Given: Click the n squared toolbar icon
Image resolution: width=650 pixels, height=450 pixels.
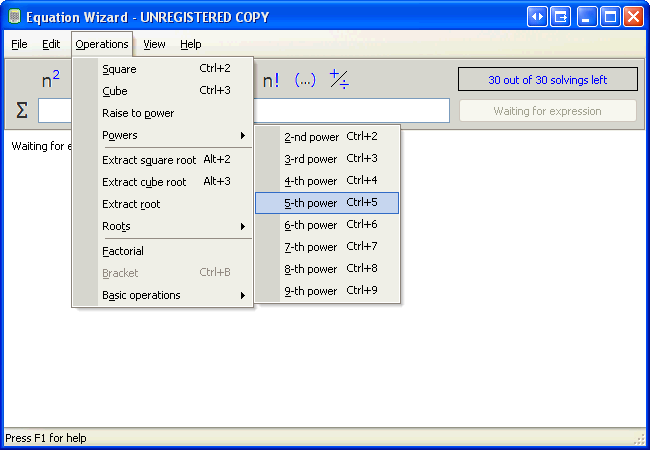Looking at the screenshot, I should coord(51,79).
